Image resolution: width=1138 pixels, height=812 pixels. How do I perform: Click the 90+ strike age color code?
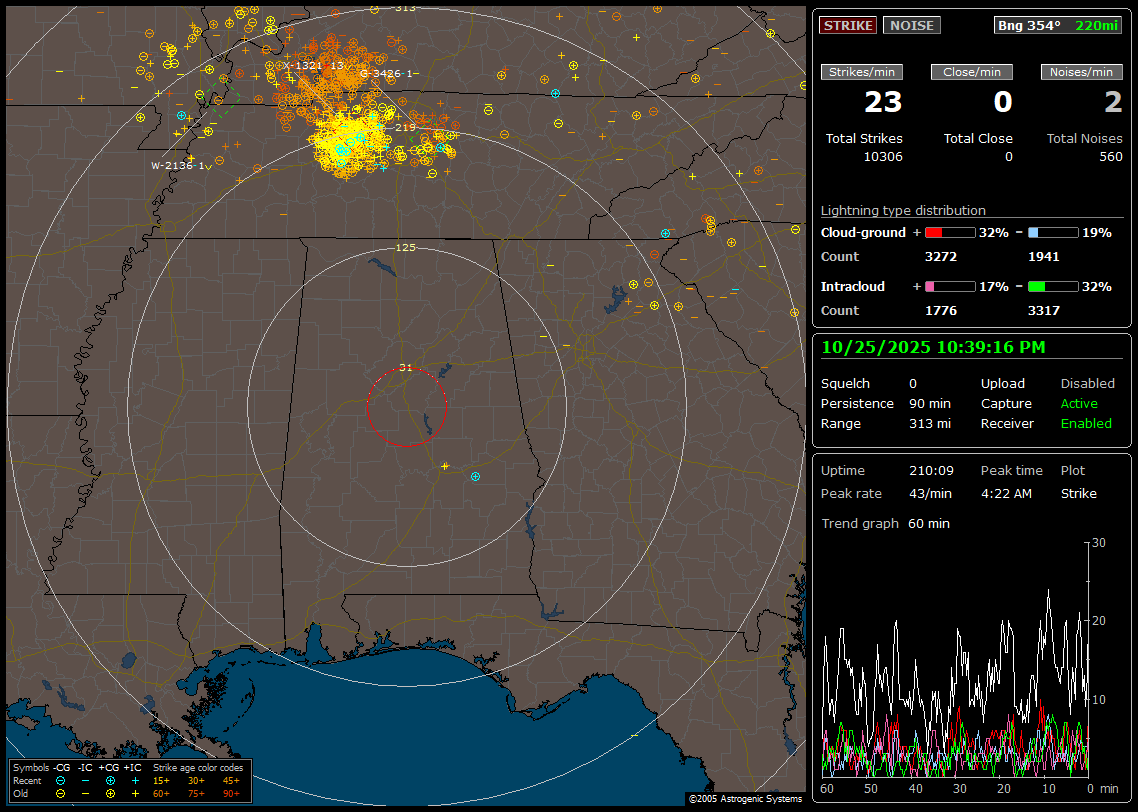tap(231, 793)
